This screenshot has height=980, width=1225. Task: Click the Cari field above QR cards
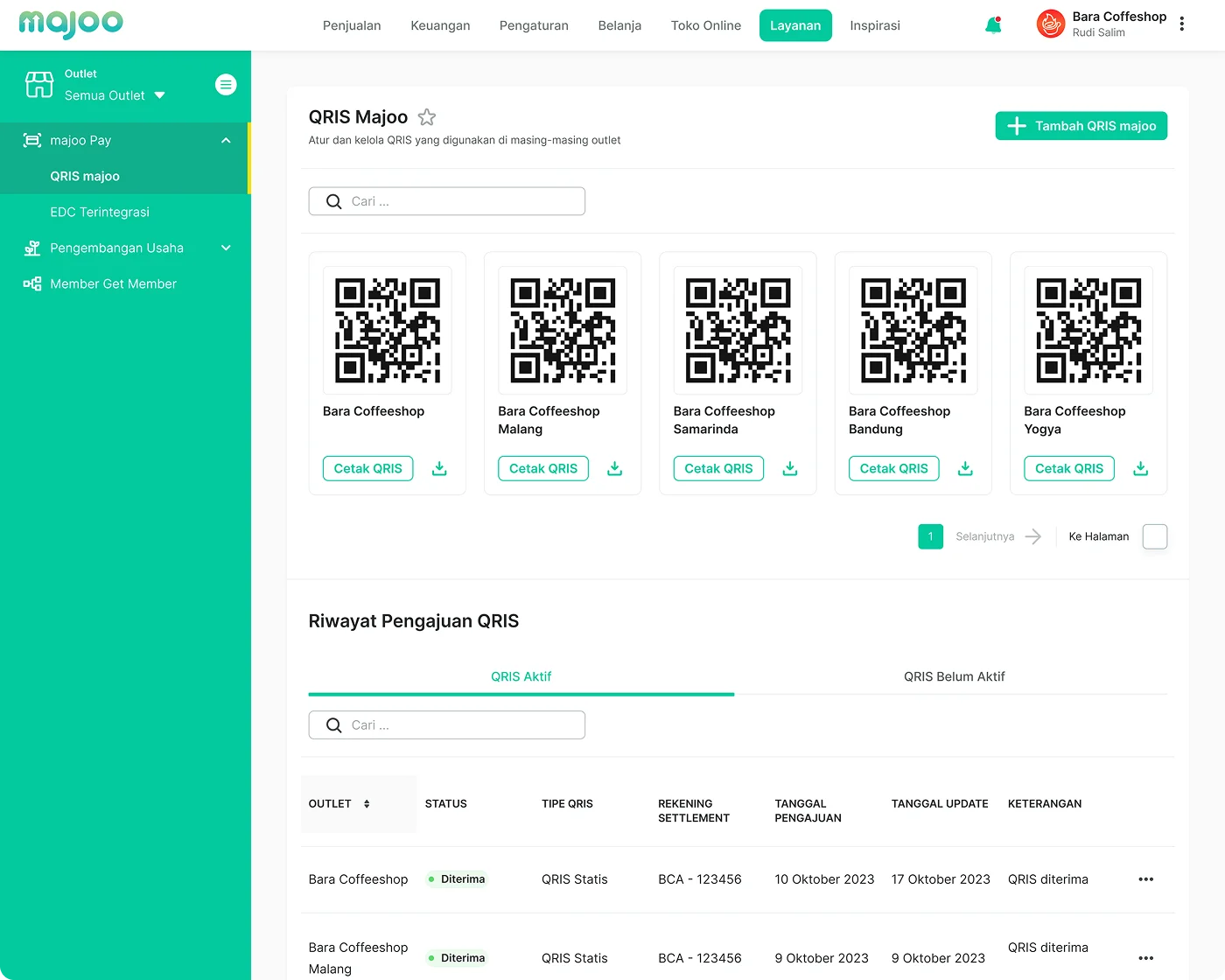tap(447, 201)
